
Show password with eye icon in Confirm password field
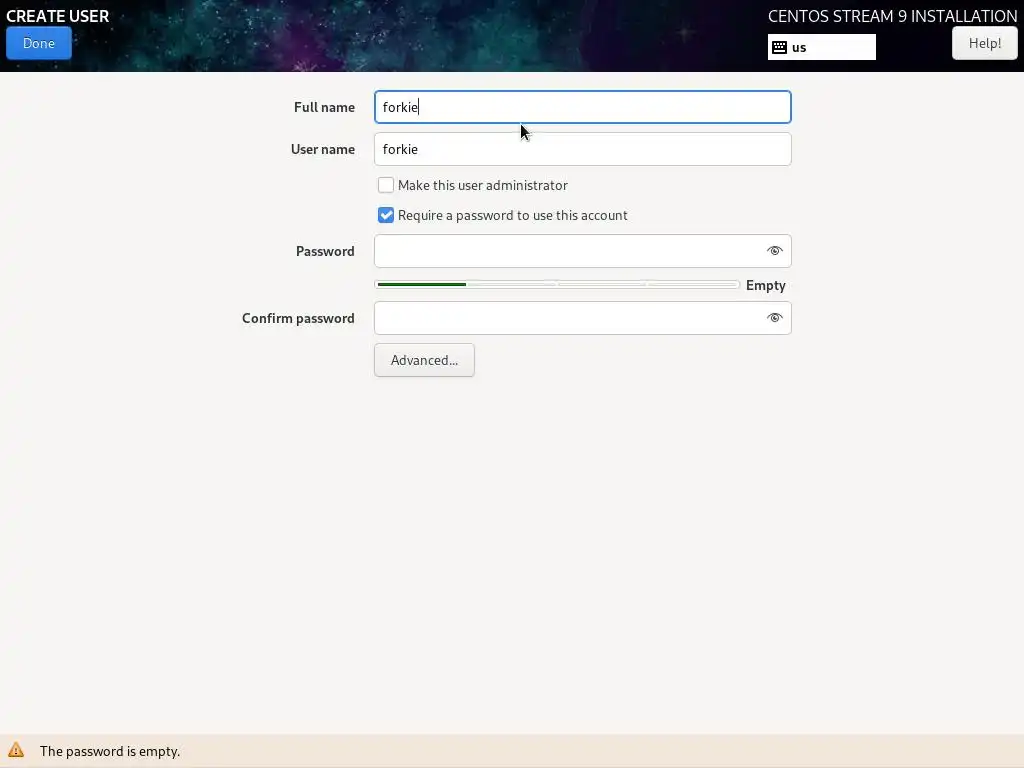point(775,318)
